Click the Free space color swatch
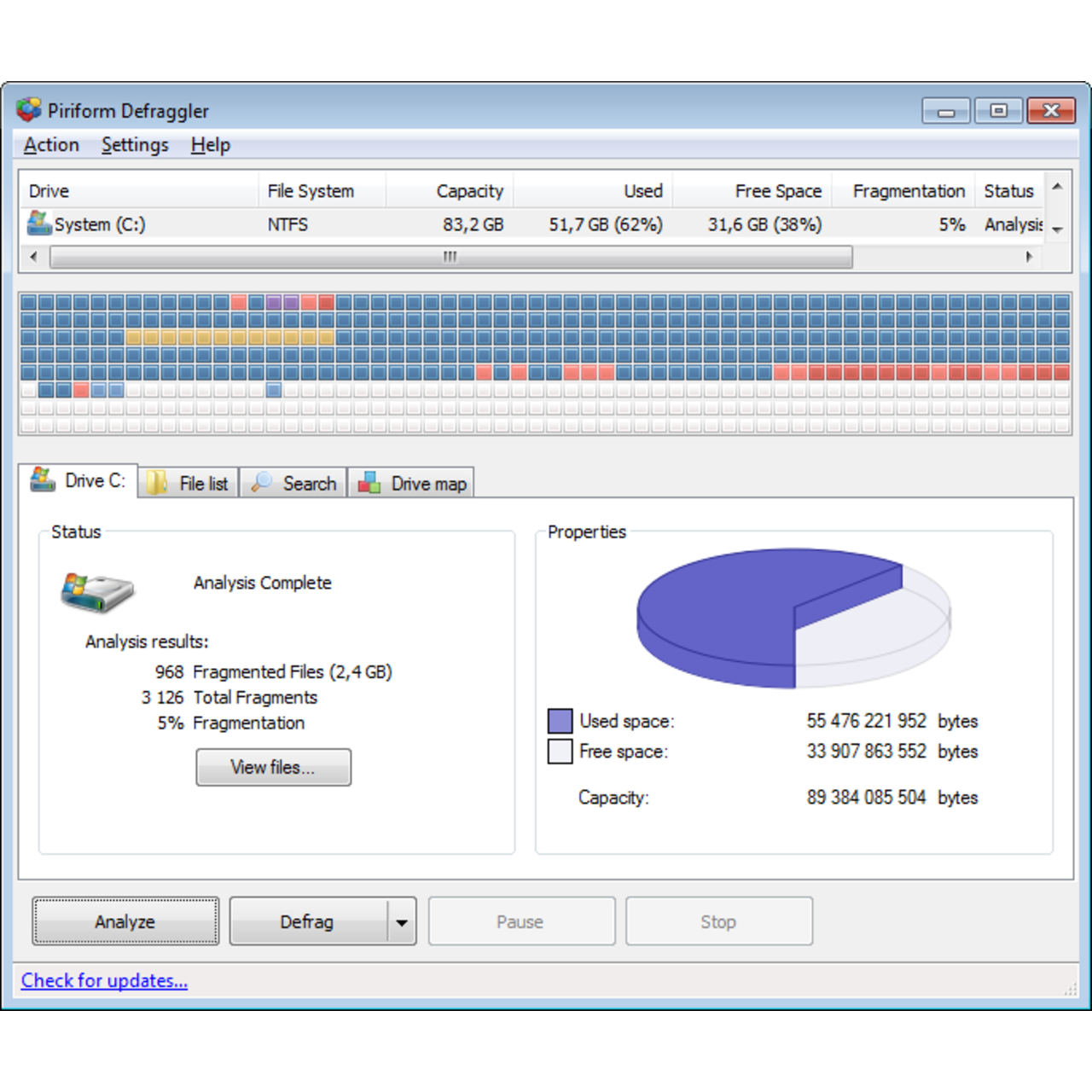The image size is (1092, 1092). [x=560, y=752]
